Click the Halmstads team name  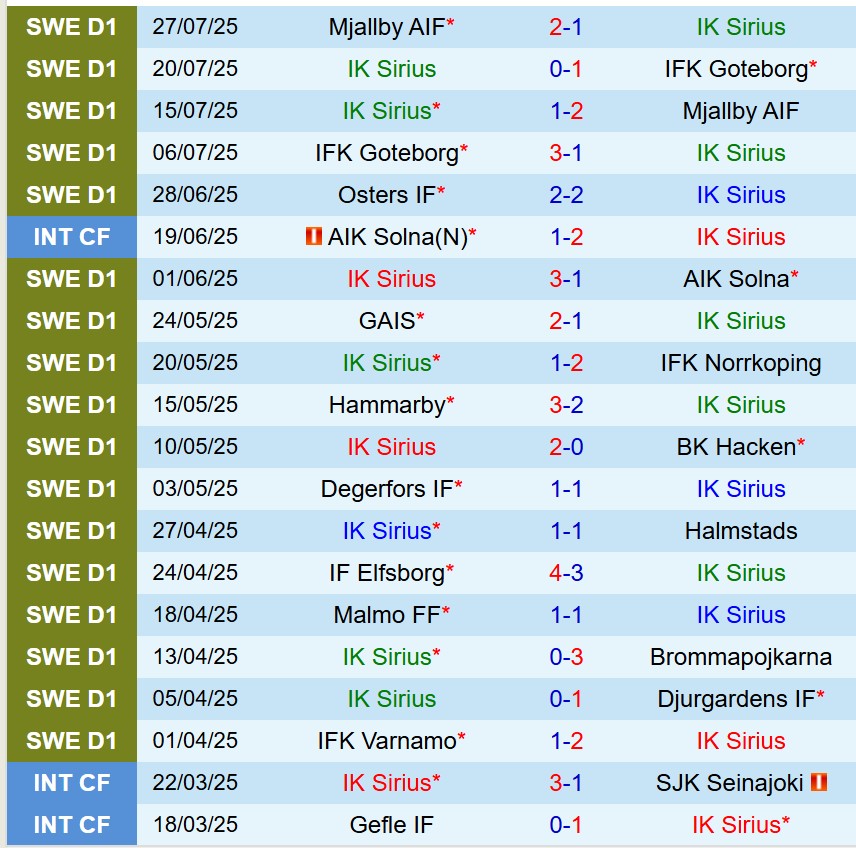tap(741, 531)
